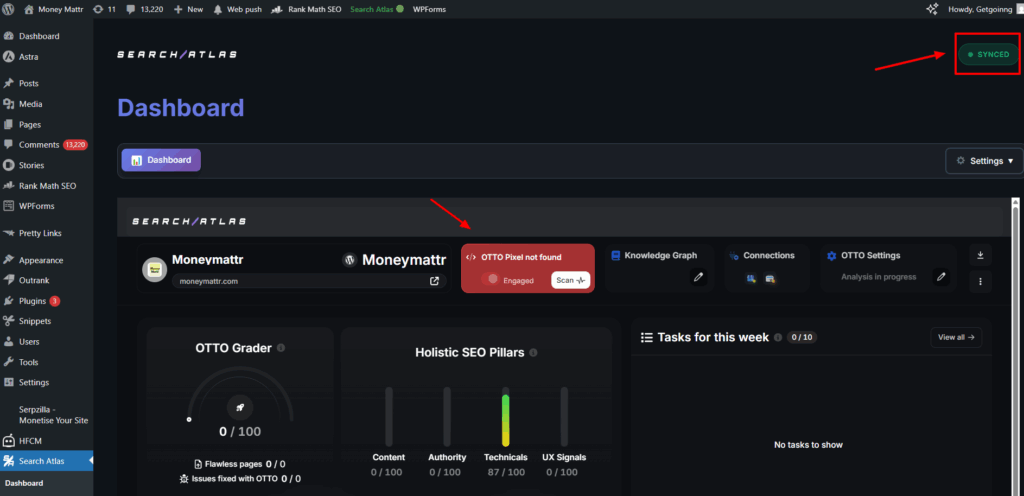Screen dimensions: 1024x496
Task: Open the 13,220 comments in admin bar
Action: coord(144,10)
